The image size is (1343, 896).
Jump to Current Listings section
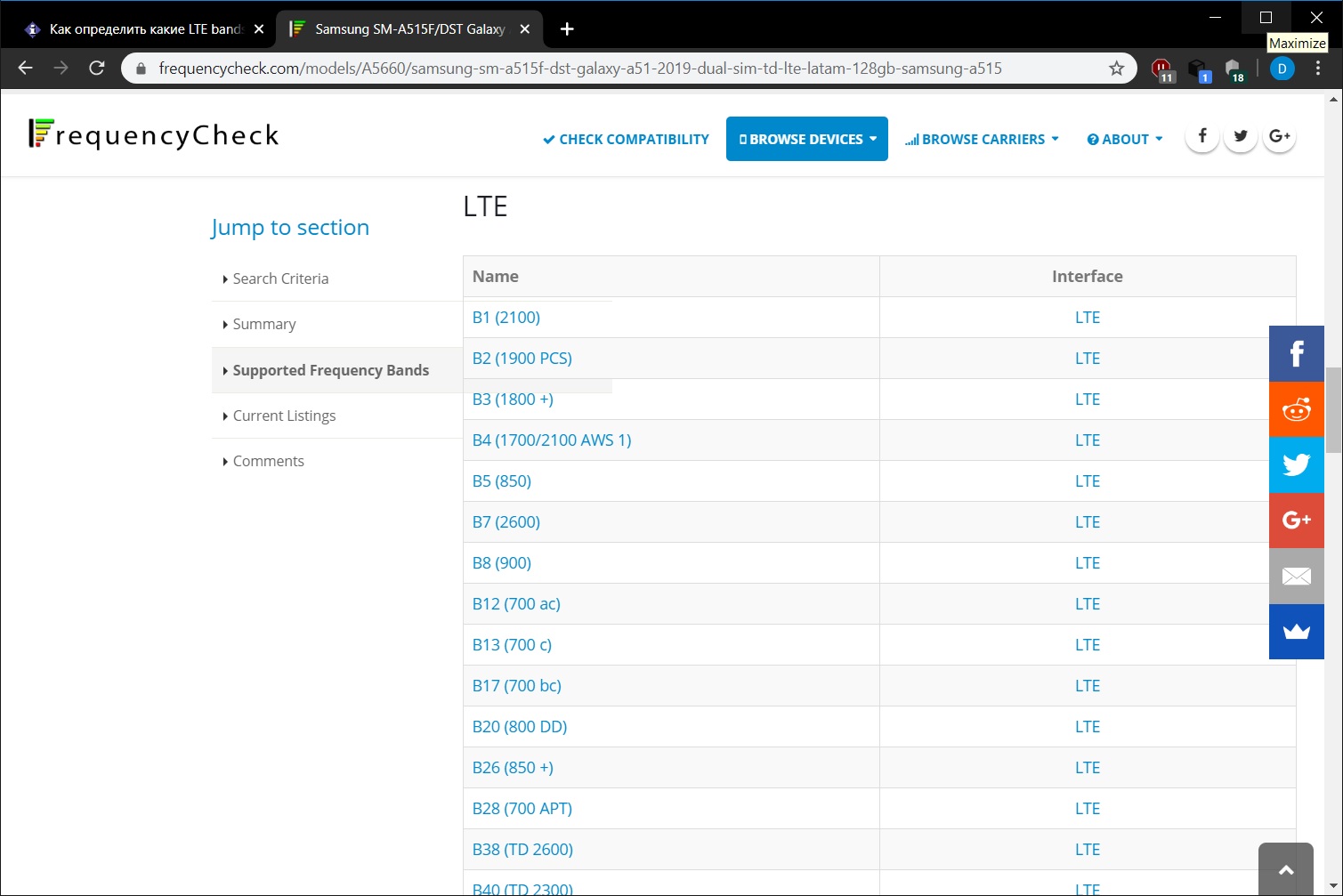coord(284,416)
